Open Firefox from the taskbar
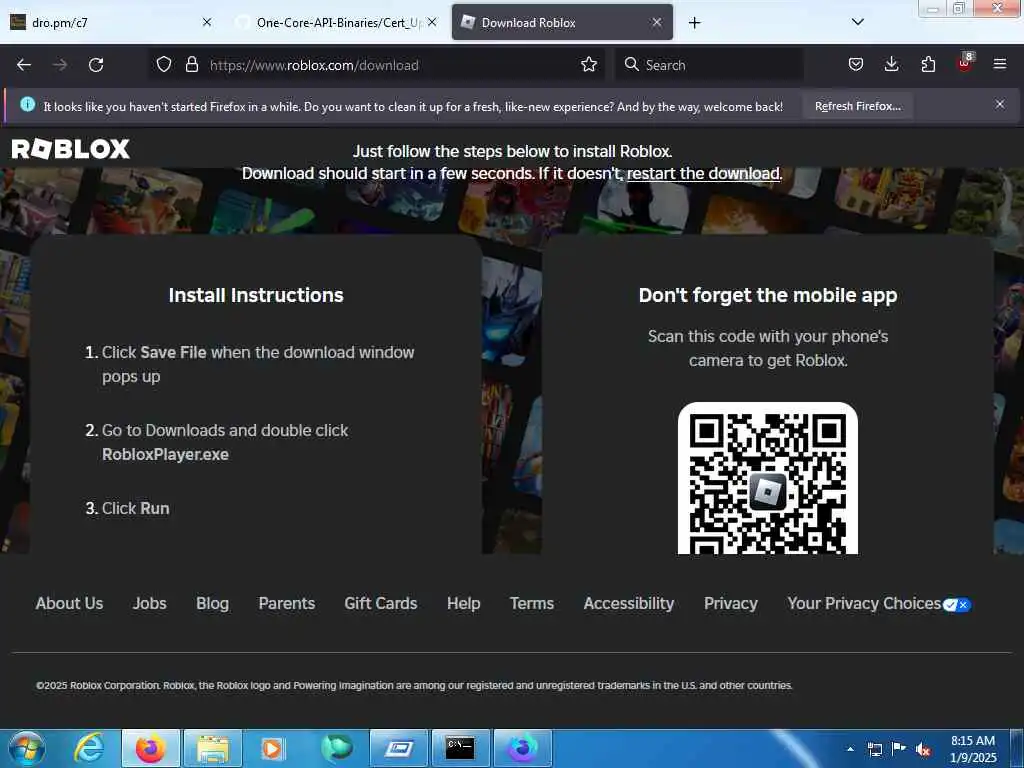This screenshot has height=768, width=1024. click(150, 748)
